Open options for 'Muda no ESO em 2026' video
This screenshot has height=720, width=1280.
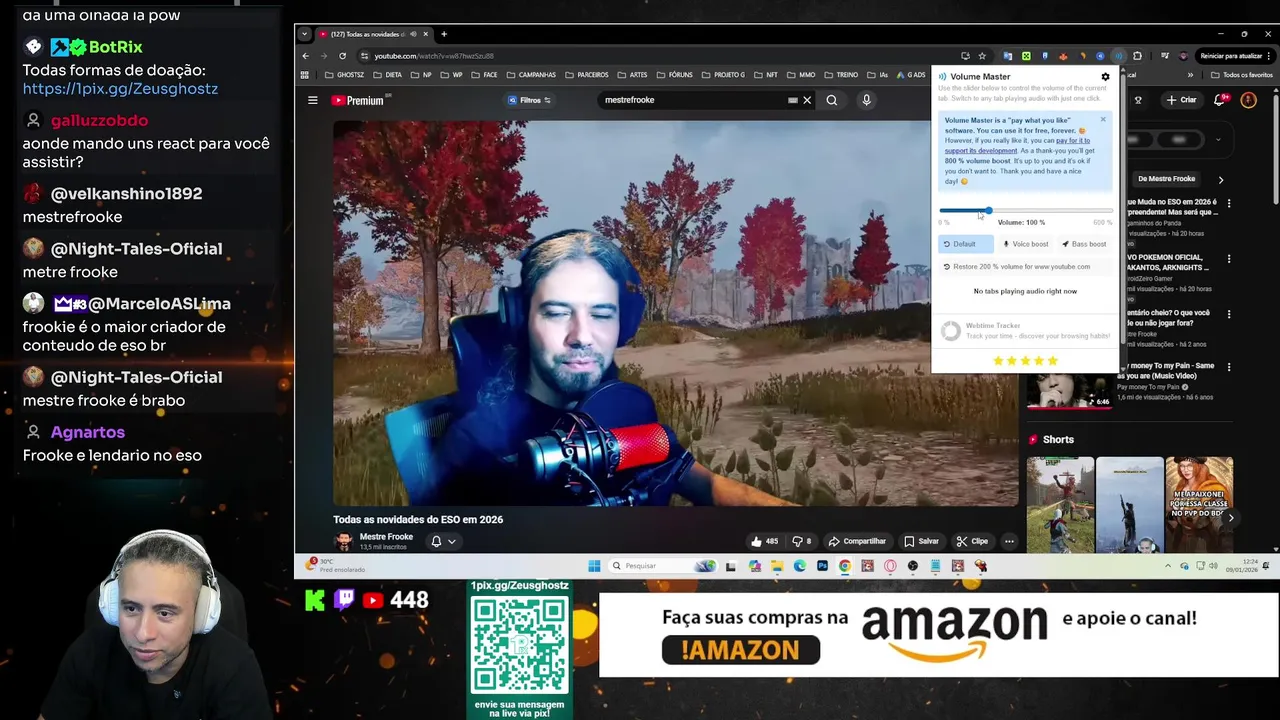click(1229, 203)
